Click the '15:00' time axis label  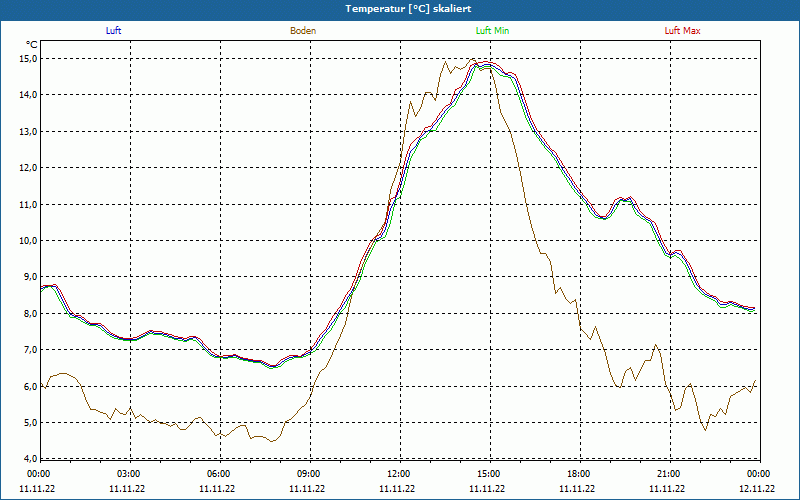click(487, 474)
